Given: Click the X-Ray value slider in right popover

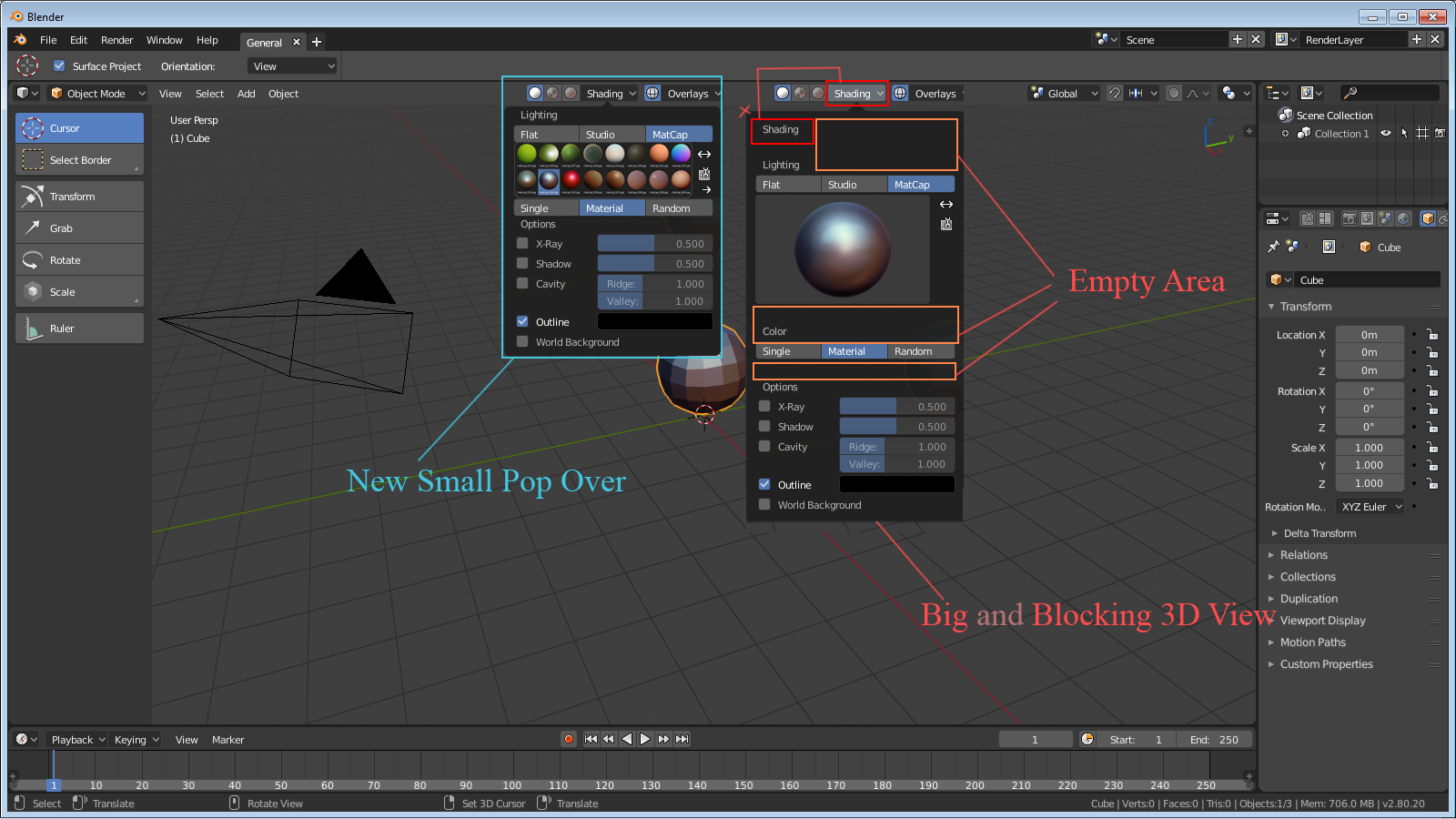Looking at the screenshot, I should click(x=896, y=407).
